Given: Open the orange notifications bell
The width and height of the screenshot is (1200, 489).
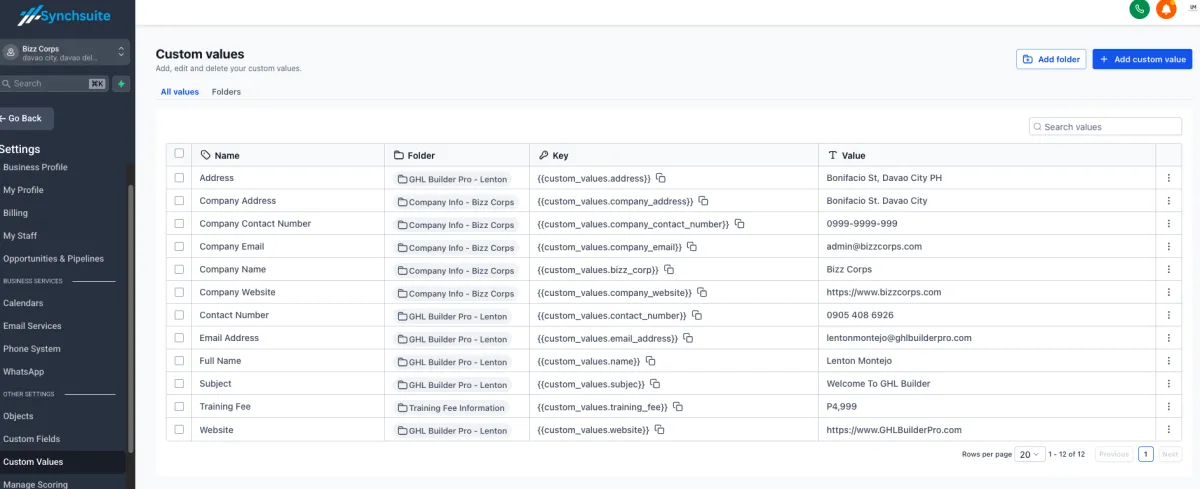Looking at the screenshot, I should coord(1166,9).
